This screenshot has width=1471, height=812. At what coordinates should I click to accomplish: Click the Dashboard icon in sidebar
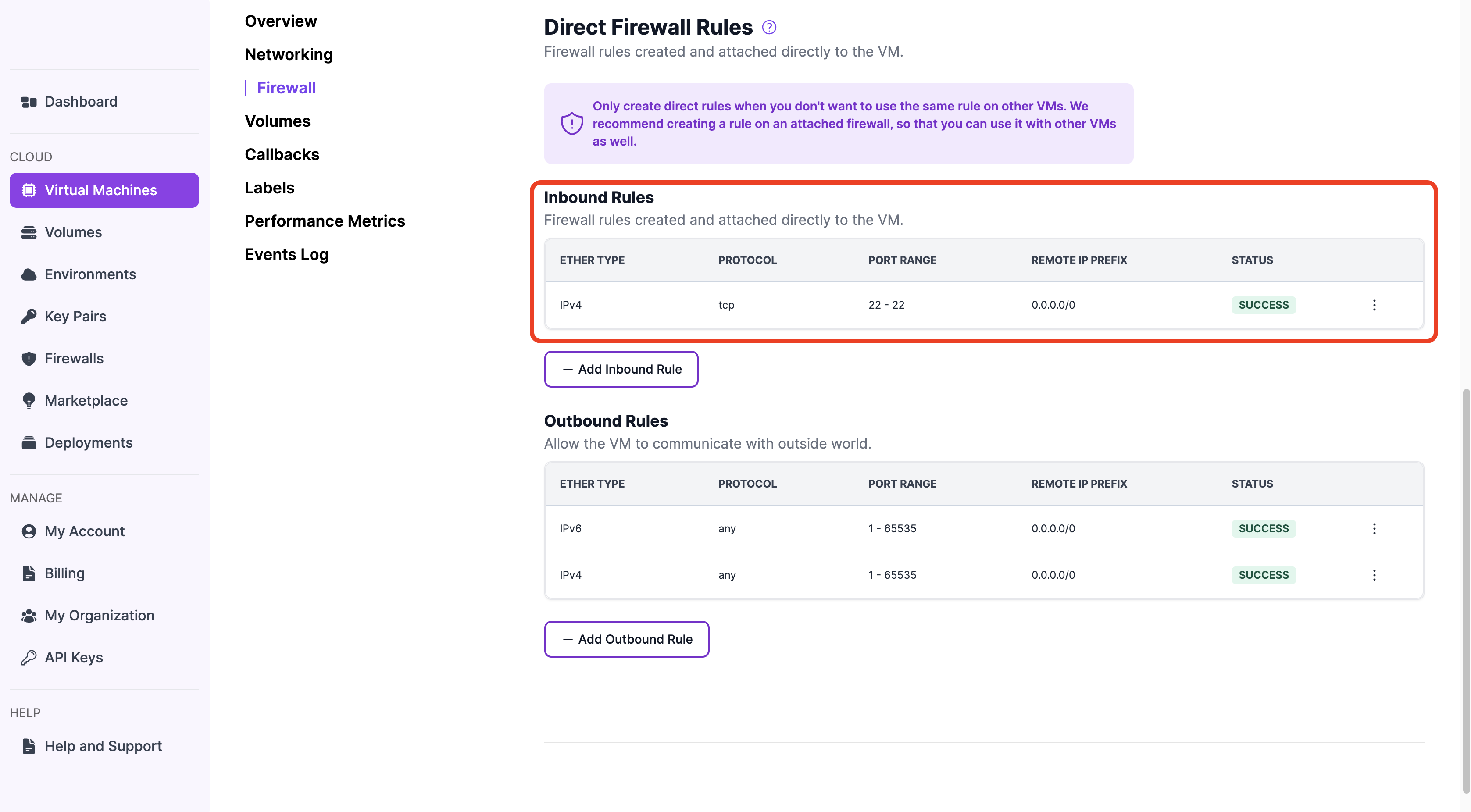(x=29, y=102)
